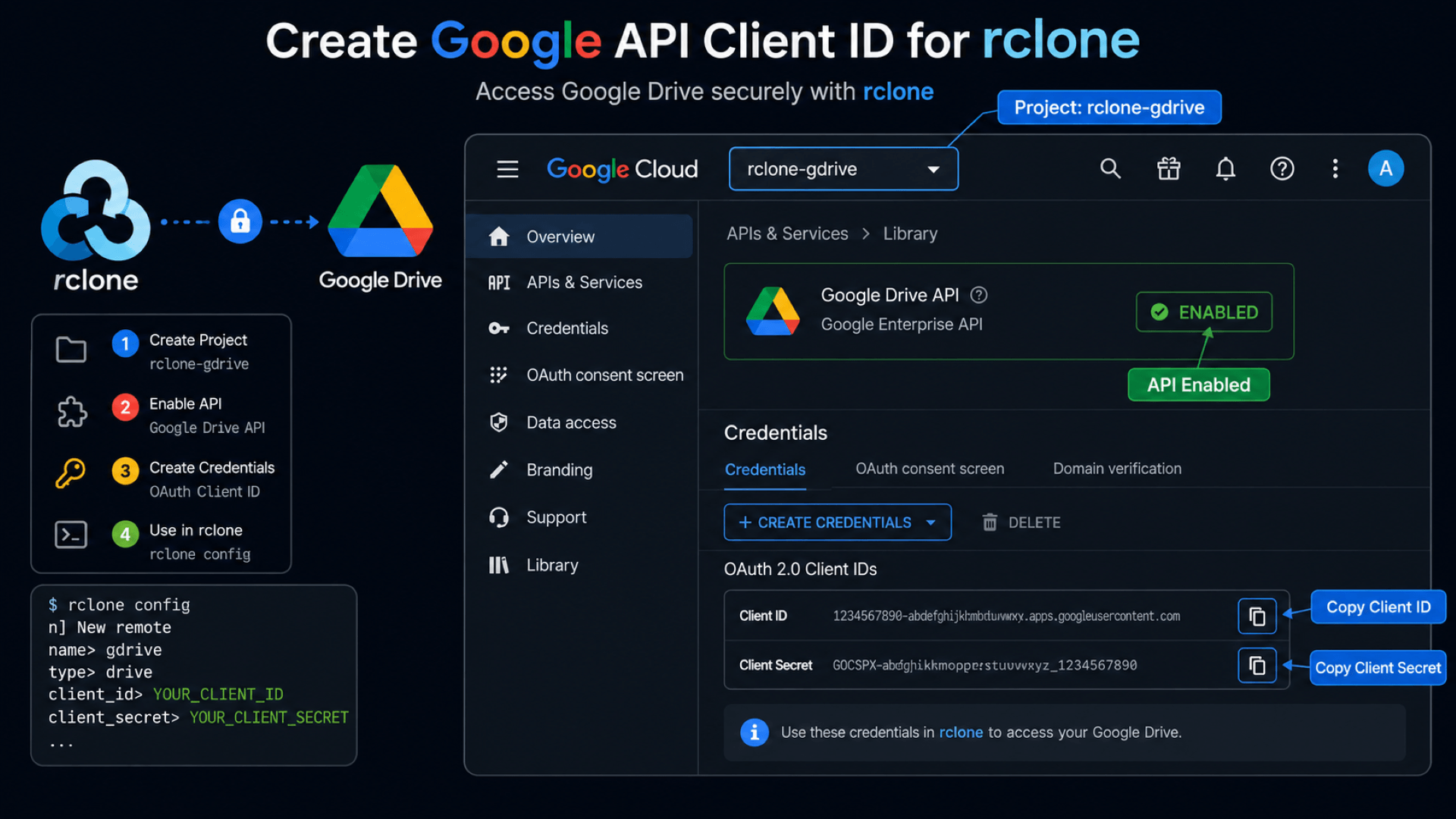
Task: Click the key icon beside Credentials sidebar item
Action: 498,328
